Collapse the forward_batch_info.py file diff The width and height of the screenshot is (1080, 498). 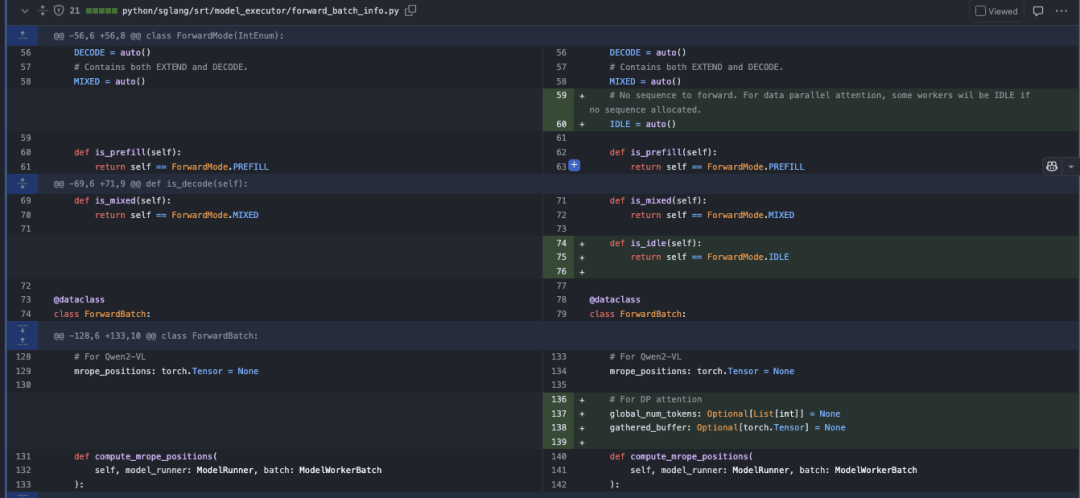(x=25, y=11)
